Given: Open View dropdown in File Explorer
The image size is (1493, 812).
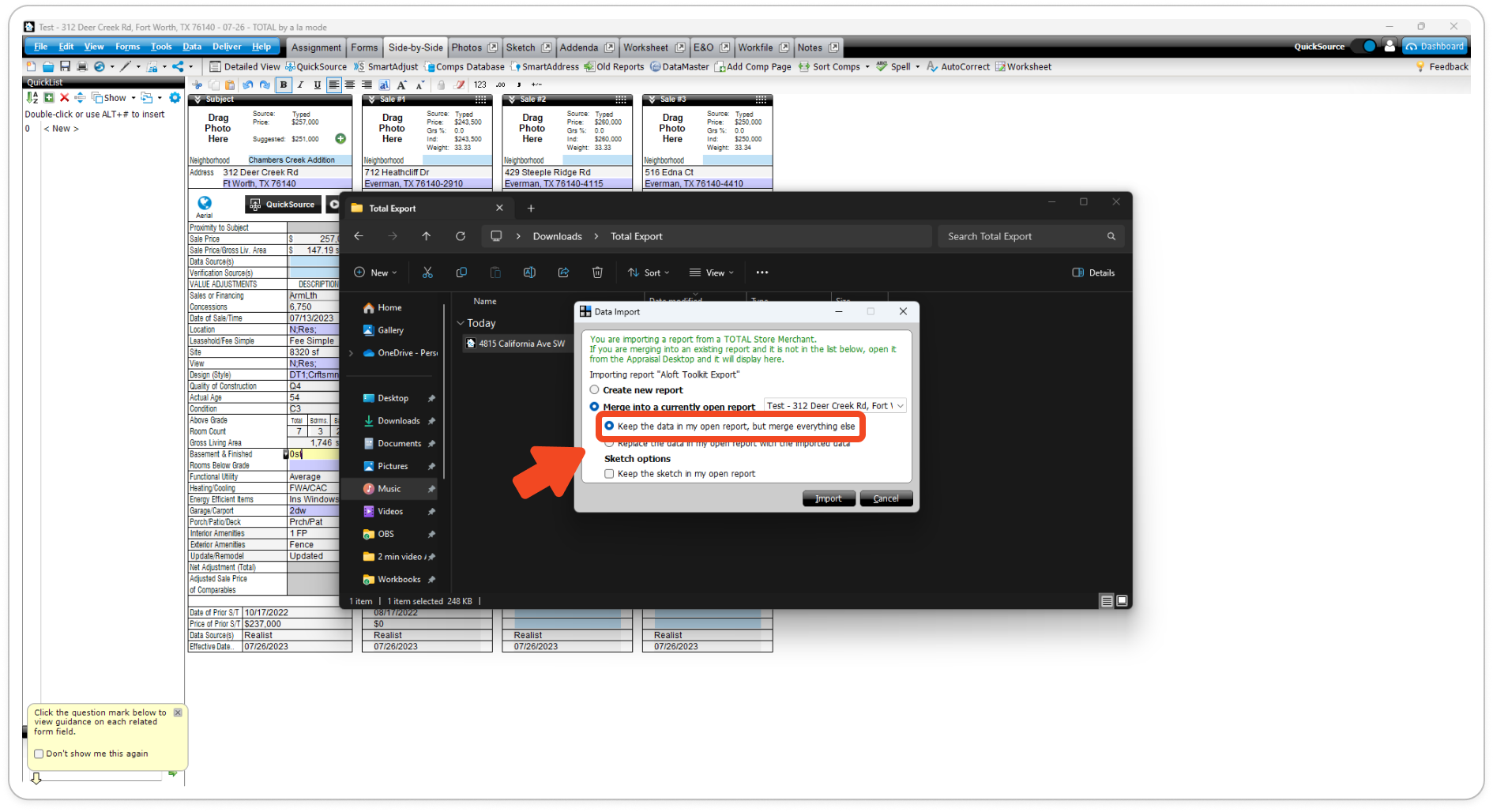Looking at the screenshot, I should point(711,273).
